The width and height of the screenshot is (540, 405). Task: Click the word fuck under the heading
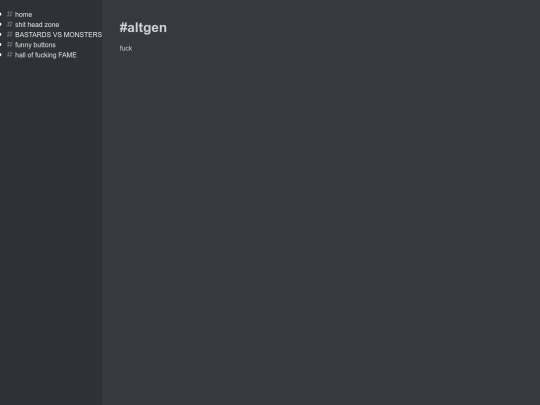pyautogui.click(x=126, y=48)
